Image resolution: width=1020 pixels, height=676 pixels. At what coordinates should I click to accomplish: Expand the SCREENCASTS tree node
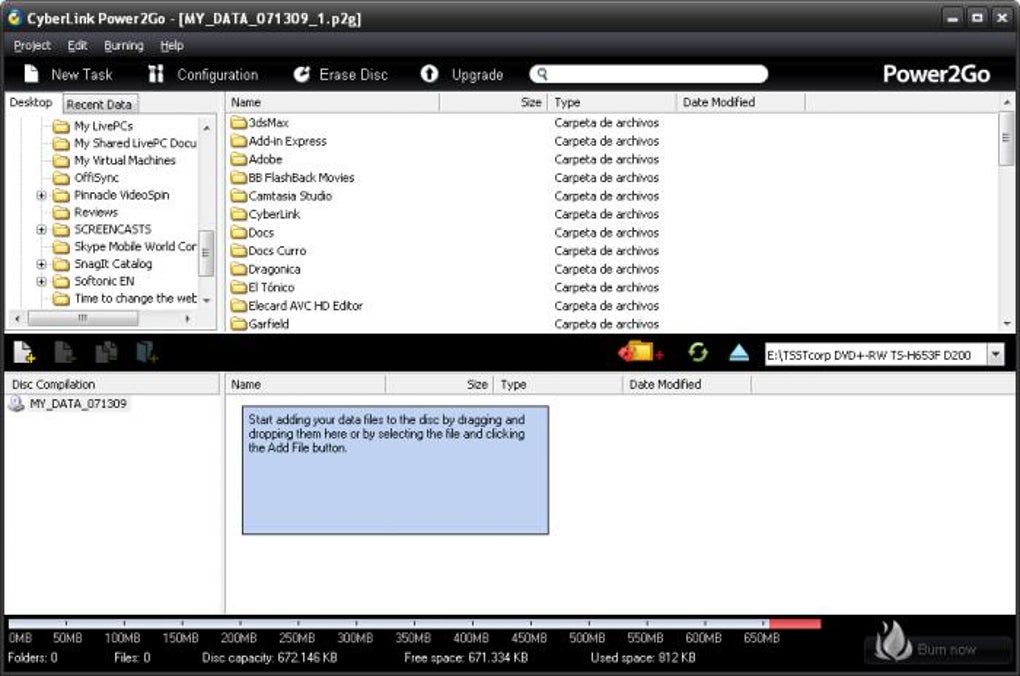[41, 230]
